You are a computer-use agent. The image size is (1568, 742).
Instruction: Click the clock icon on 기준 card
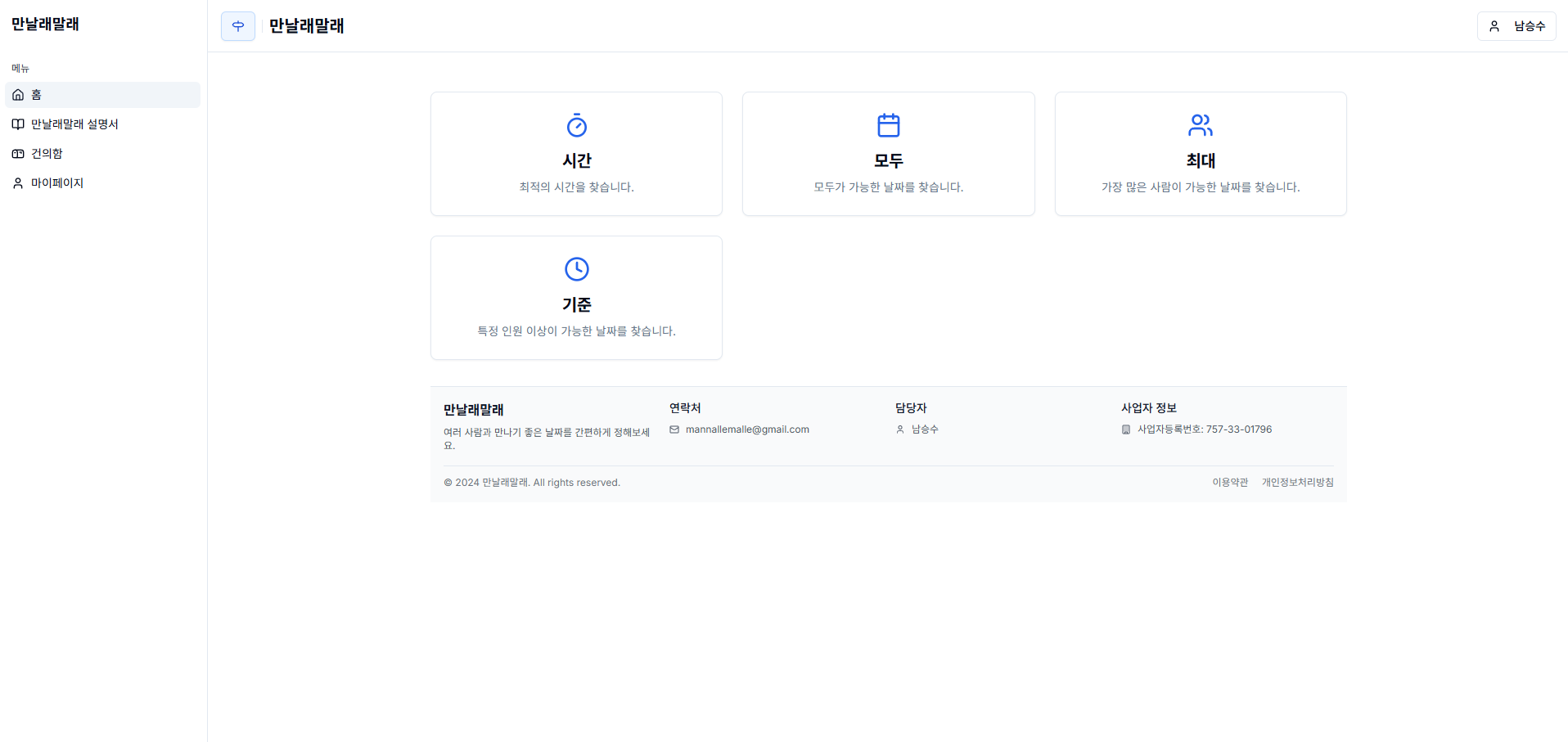[577, 269]
